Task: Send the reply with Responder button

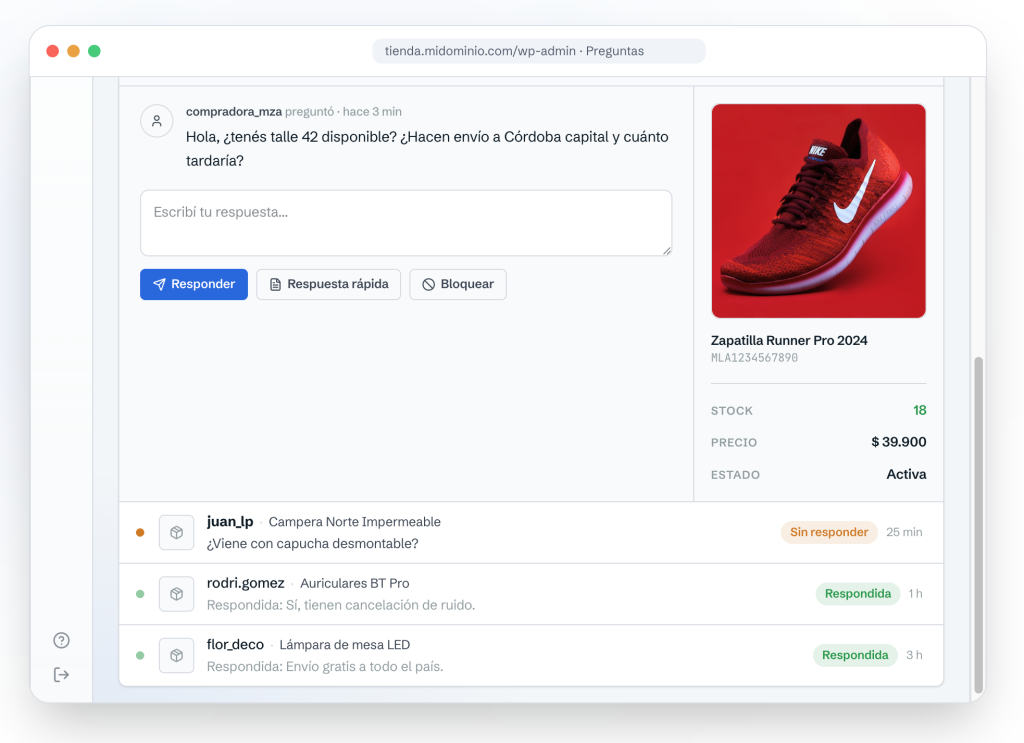Action: [194, 284]
